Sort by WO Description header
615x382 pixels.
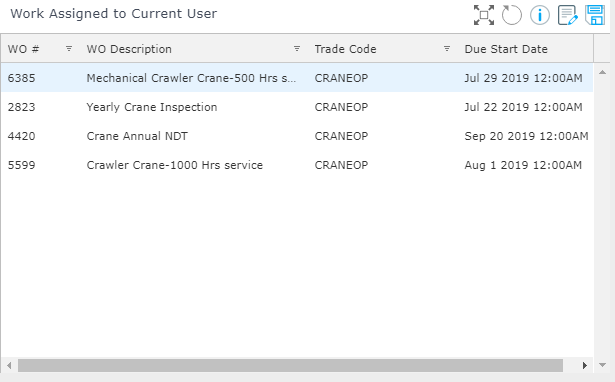click(129, 49)
